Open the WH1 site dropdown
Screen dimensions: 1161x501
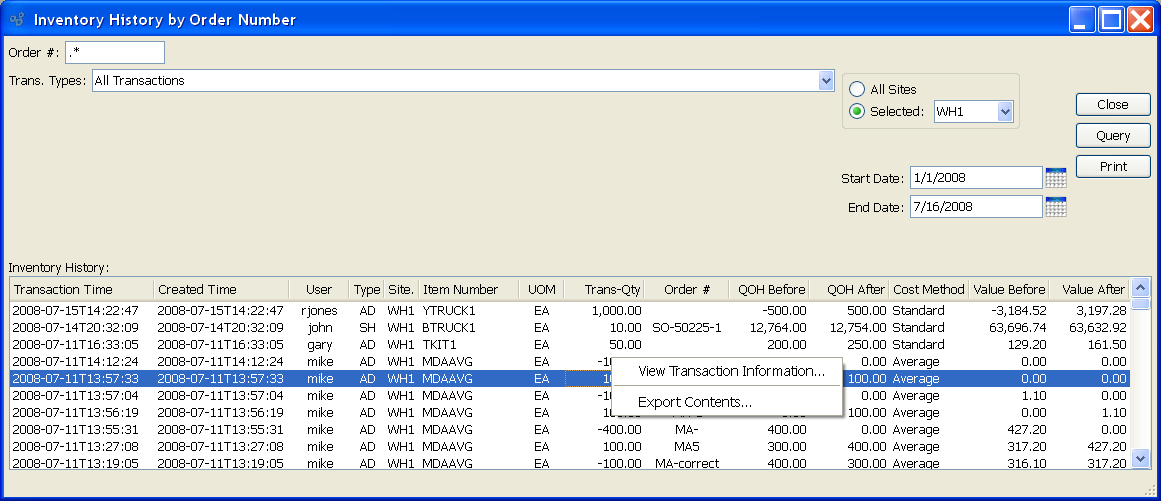(x=1005, y=112)
